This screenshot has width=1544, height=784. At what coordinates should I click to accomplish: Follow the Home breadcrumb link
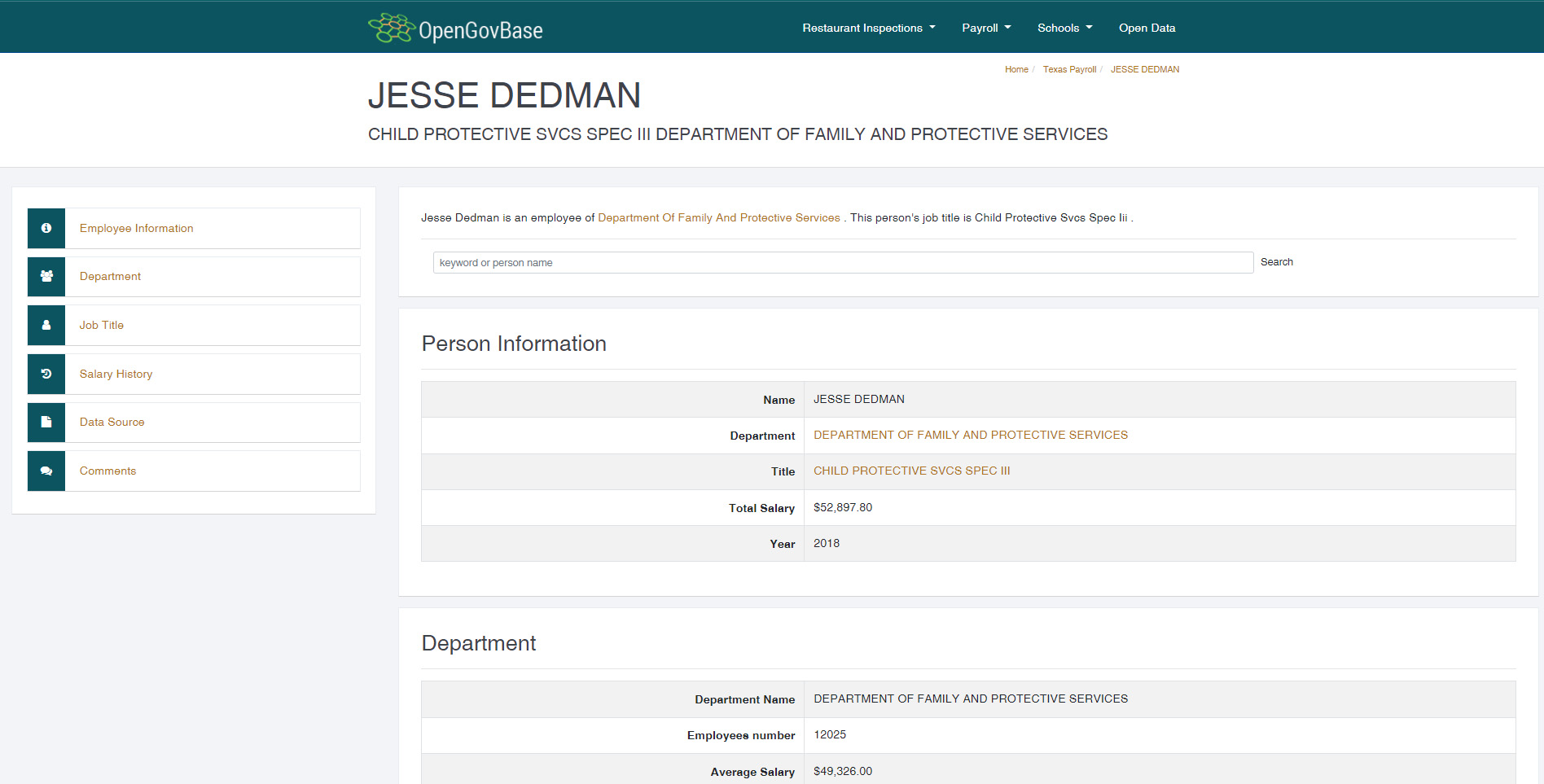1015,69
